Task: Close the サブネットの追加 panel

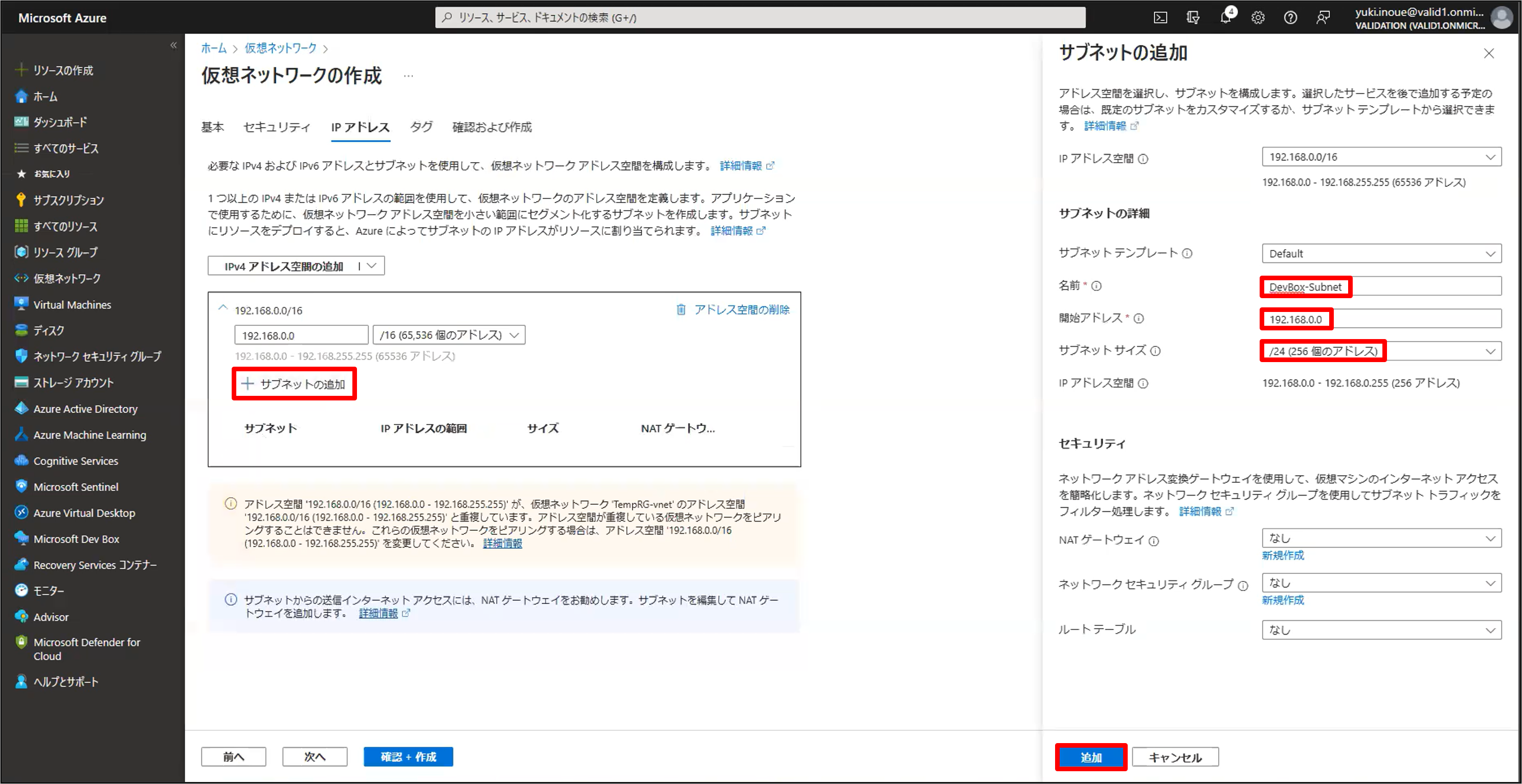Action: [x=1488, y=53]
